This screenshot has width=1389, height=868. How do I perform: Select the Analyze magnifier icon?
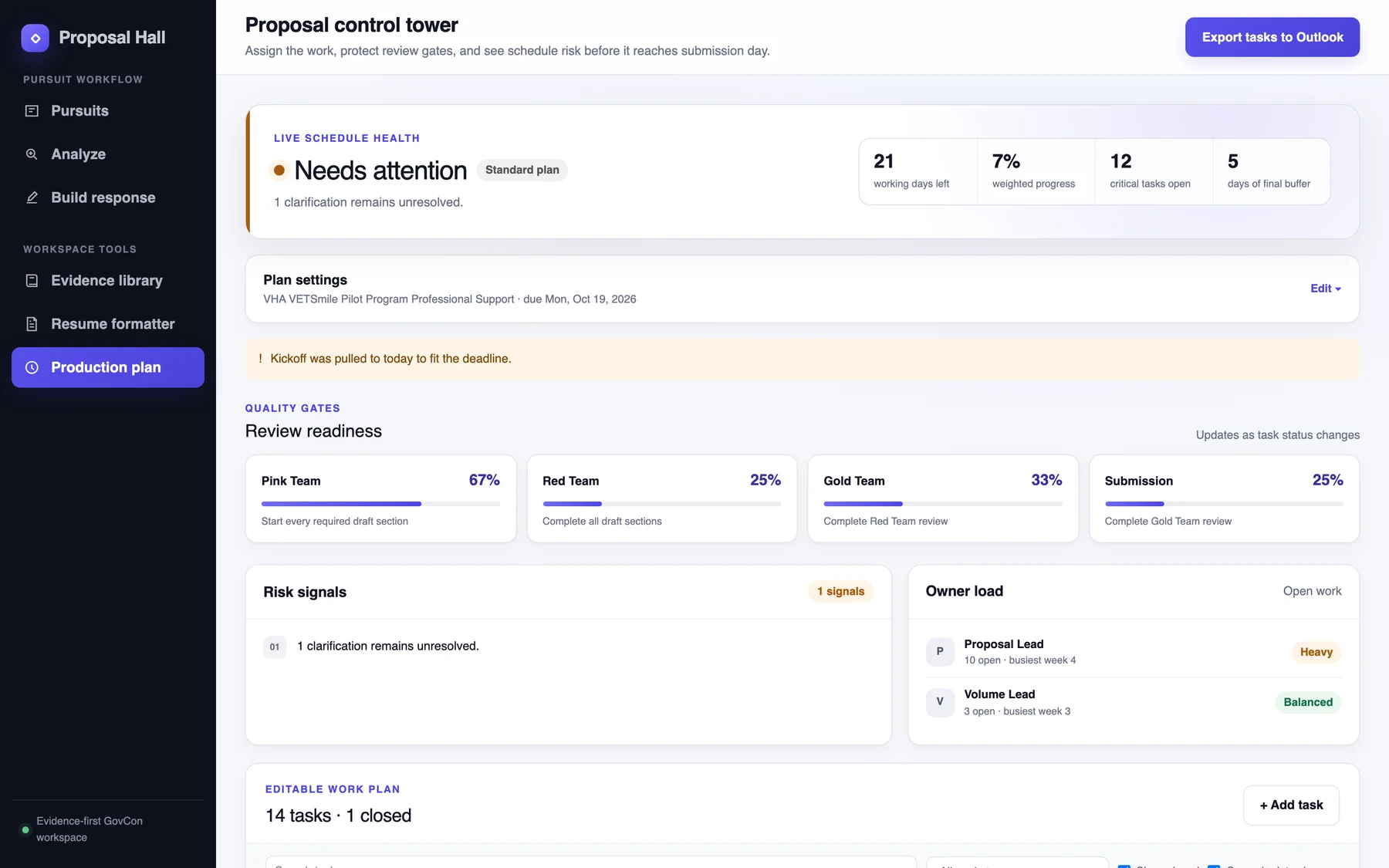point(32,154)
